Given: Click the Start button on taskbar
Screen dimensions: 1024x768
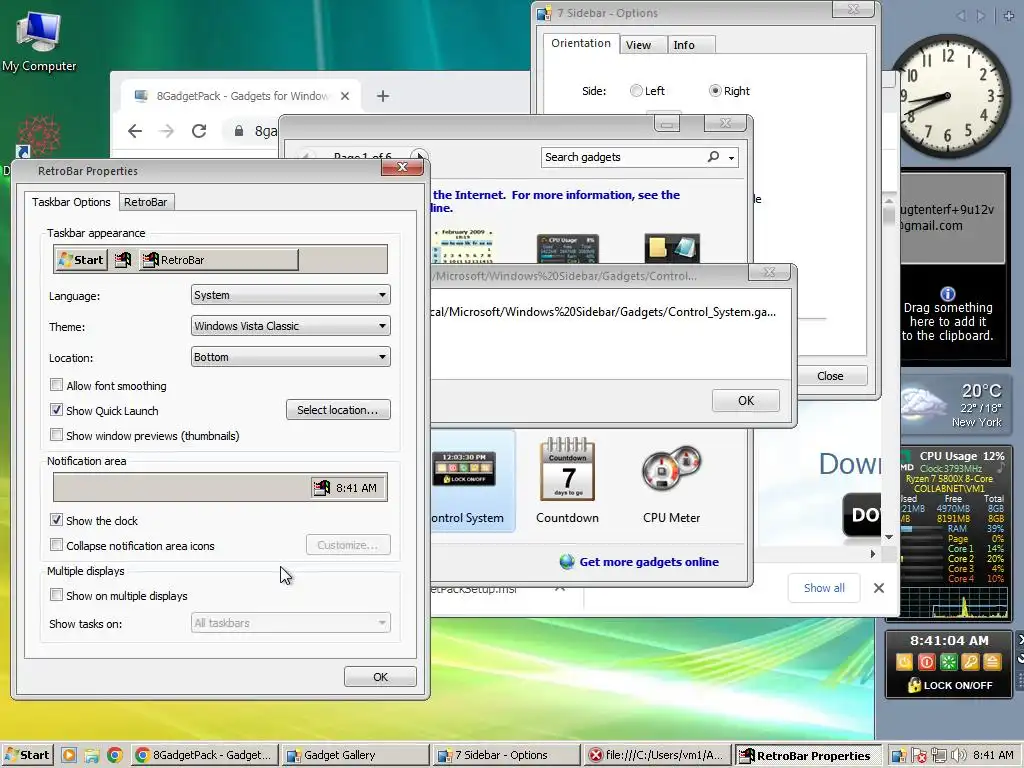Looking at the screenshot, I should 27,756.
